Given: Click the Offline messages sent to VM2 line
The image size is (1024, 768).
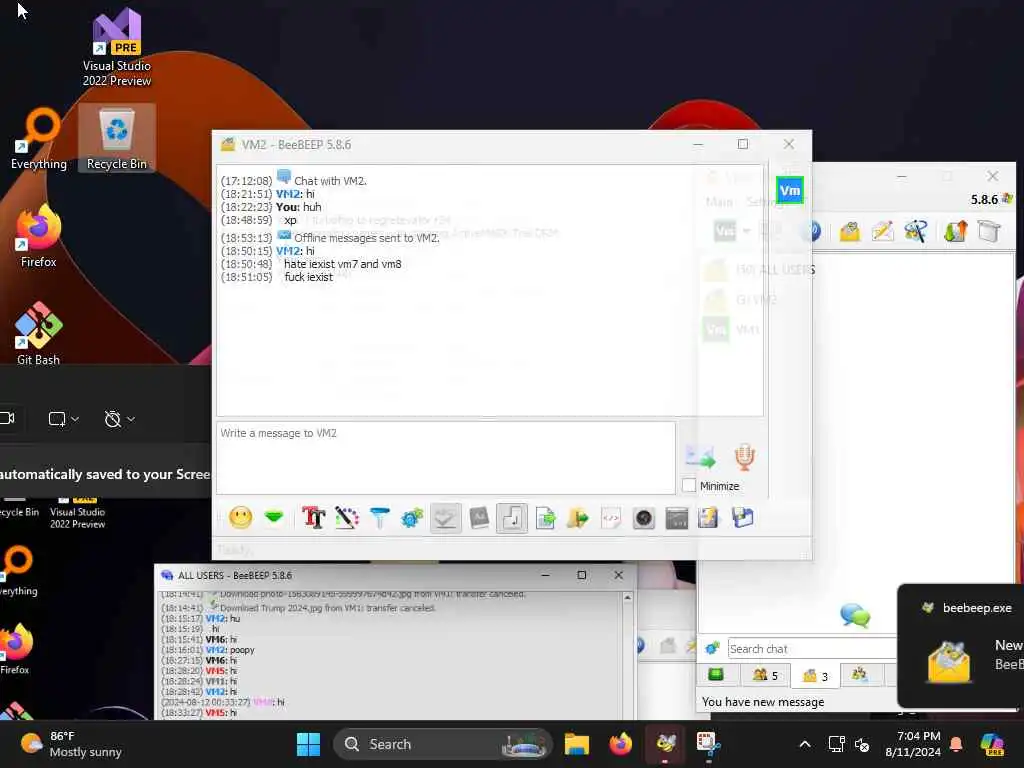Looking at the screenshot, I should [x=367, y=238].
